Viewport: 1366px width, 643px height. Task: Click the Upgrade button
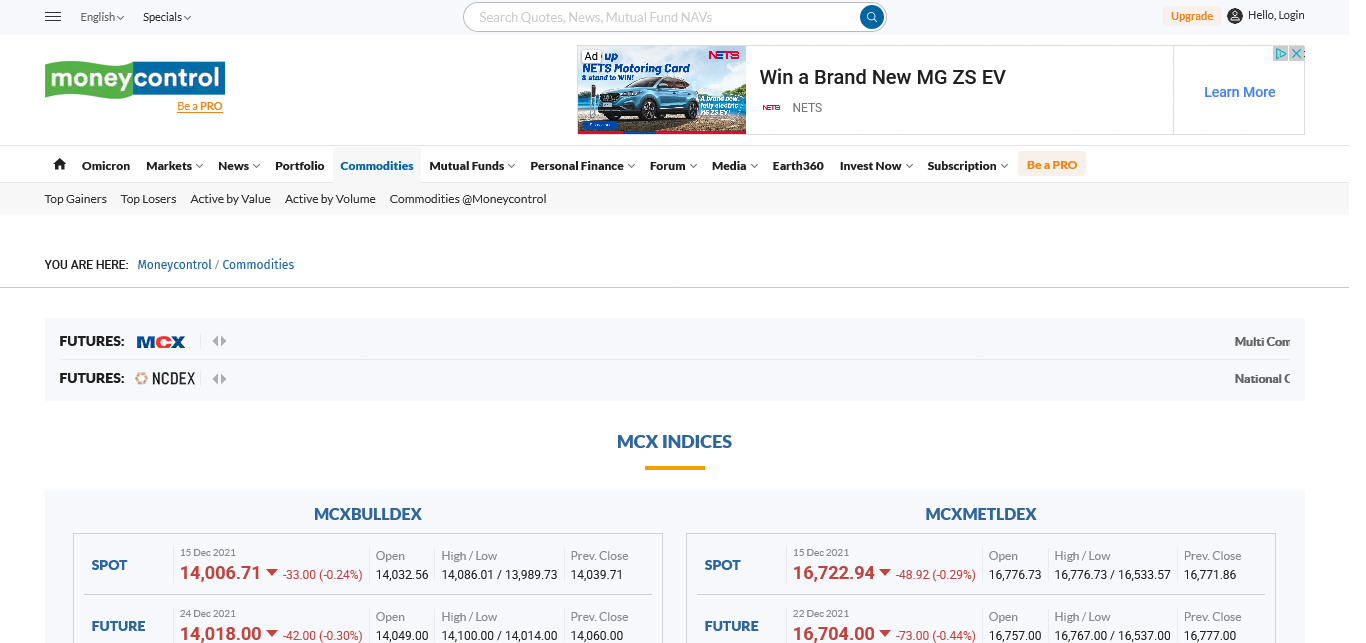(x=1191, y=16)
